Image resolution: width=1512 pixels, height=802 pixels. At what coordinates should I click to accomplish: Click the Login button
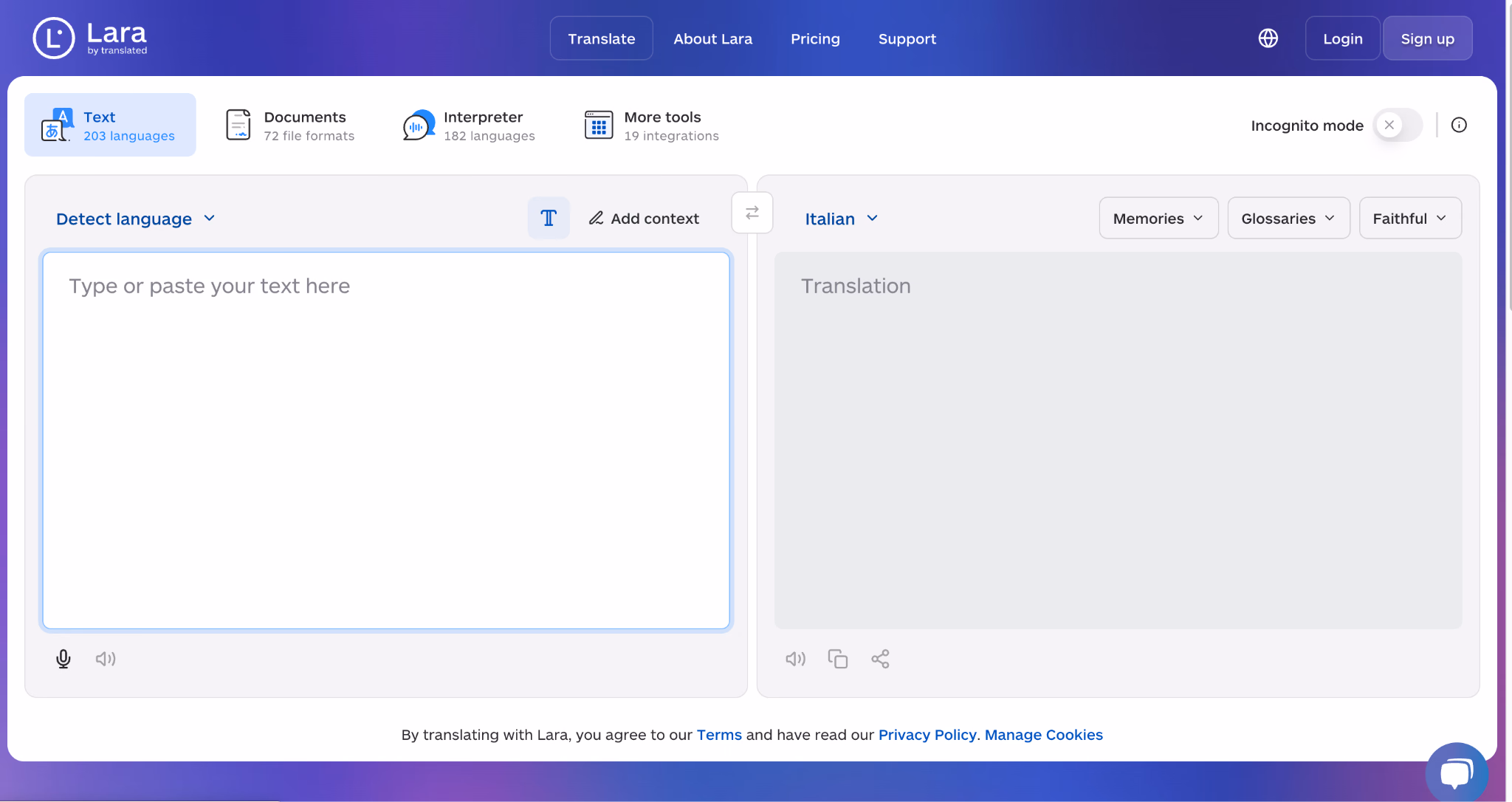coord(1342,38)
